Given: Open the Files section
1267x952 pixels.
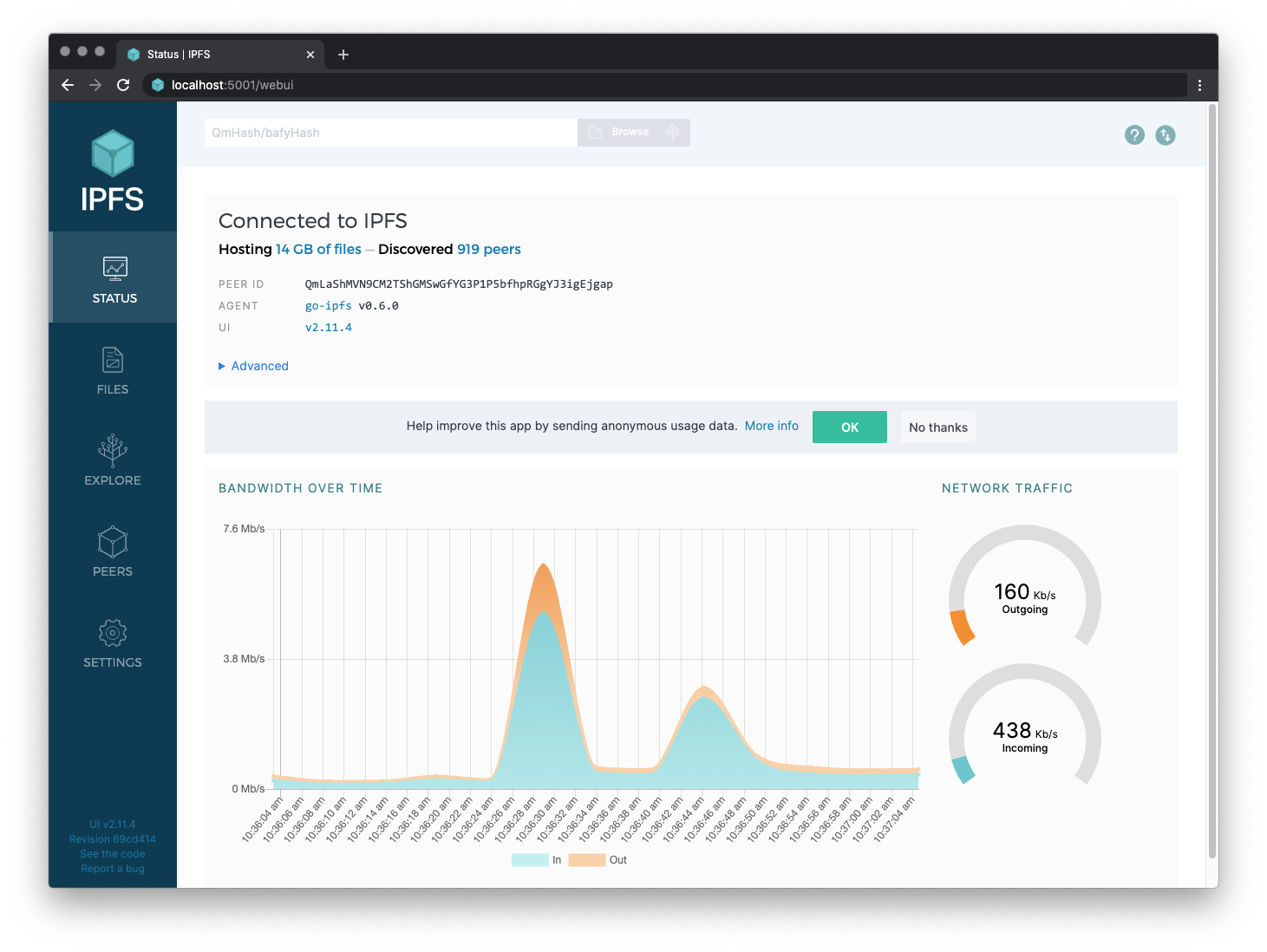Looking at the screenshot, I should click(x=113, y=368).
